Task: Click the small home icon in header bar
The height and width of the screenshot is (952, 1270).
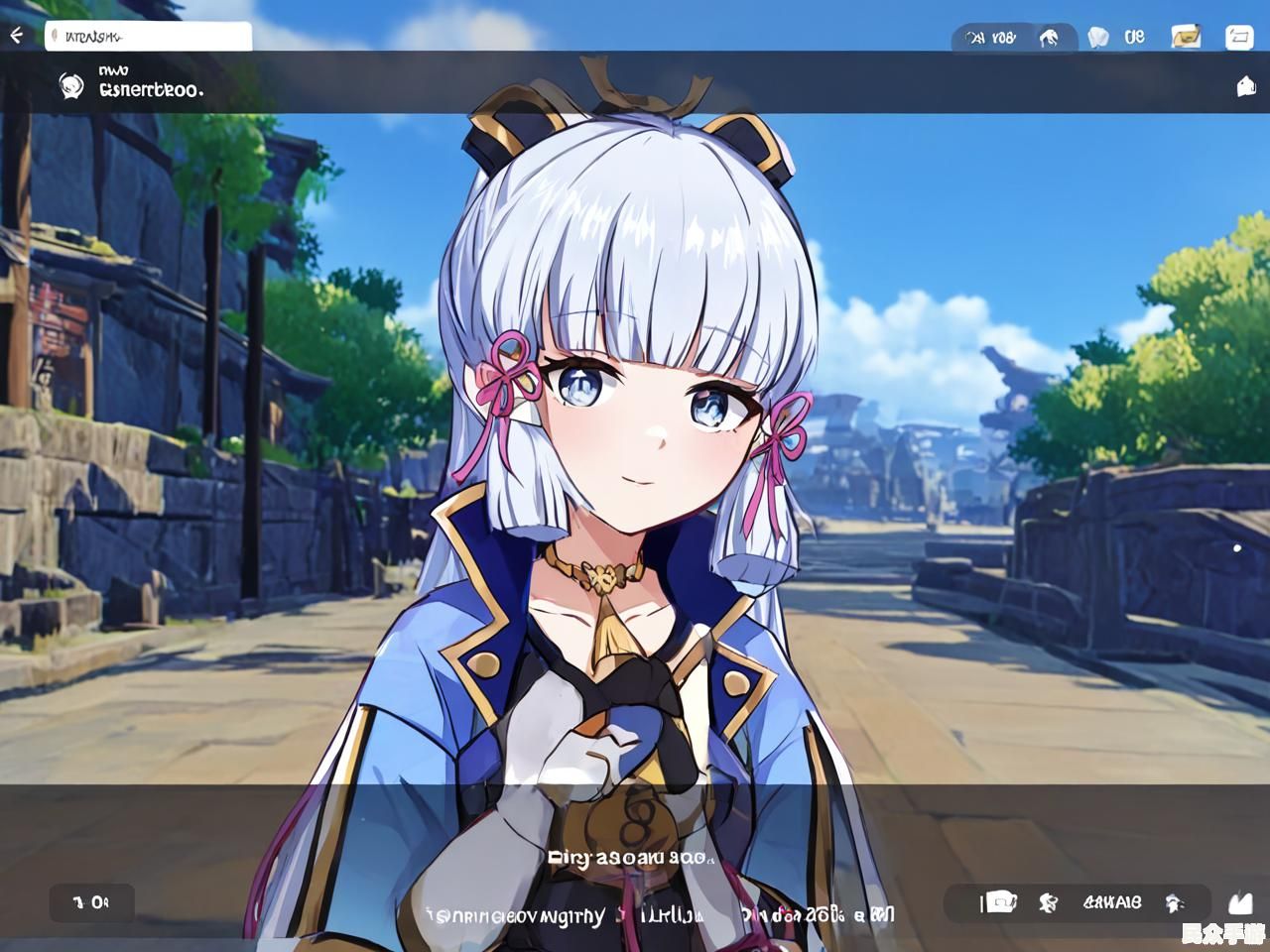Action: (x=1246, y=86)
